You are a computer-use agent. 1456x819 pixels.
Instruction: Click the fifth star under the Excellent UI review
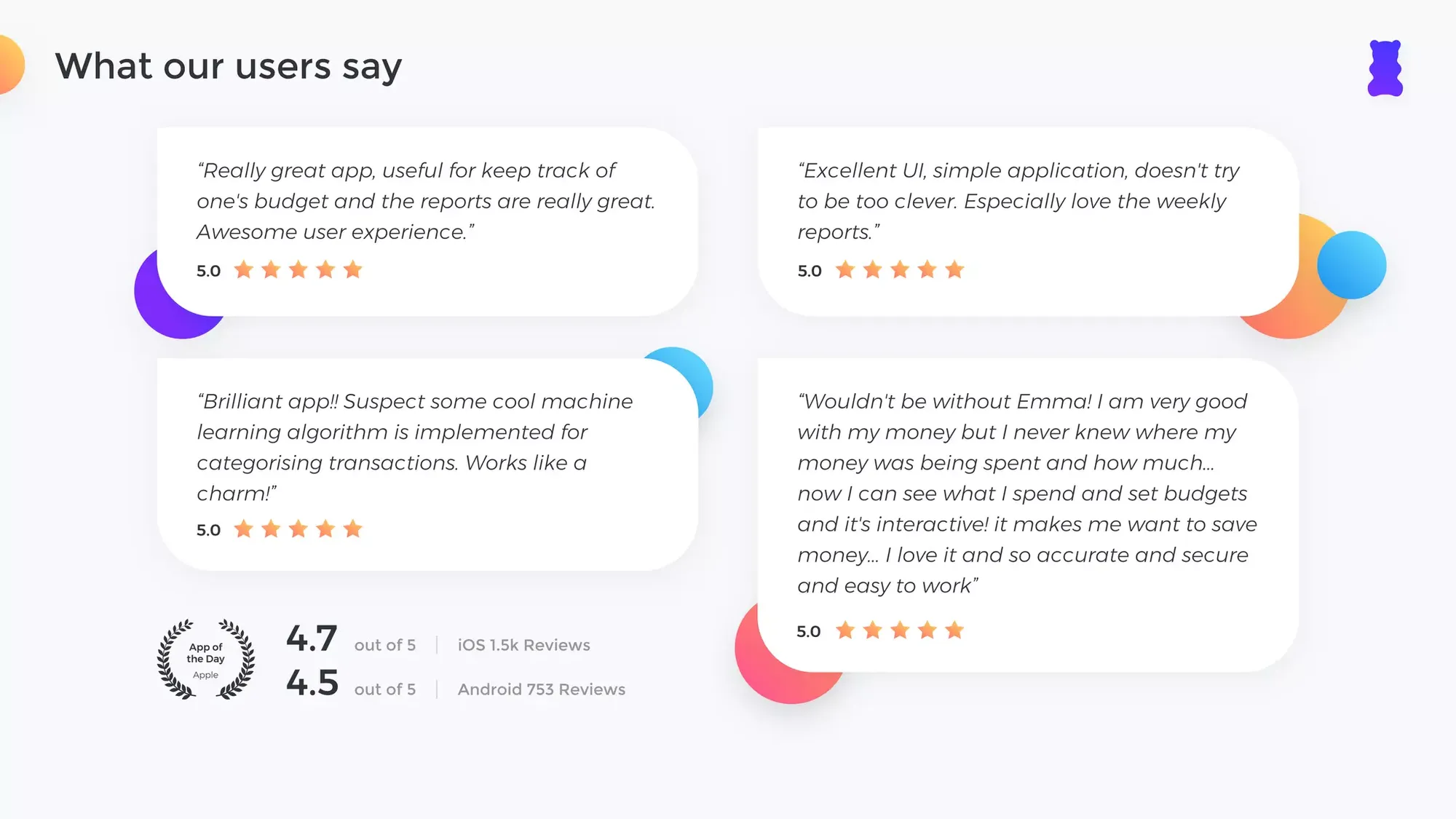pyautogui.click(x=954, y=270)
